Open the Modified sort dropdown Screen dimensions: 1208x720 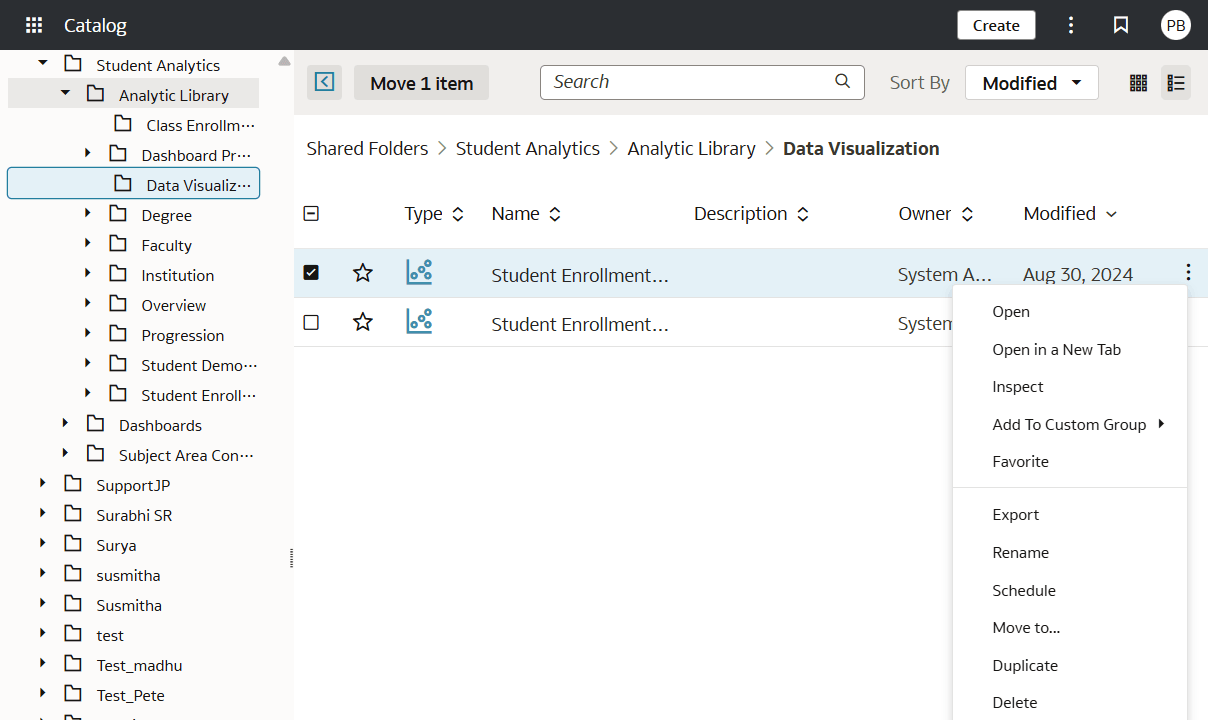(x=1031, y=82)
